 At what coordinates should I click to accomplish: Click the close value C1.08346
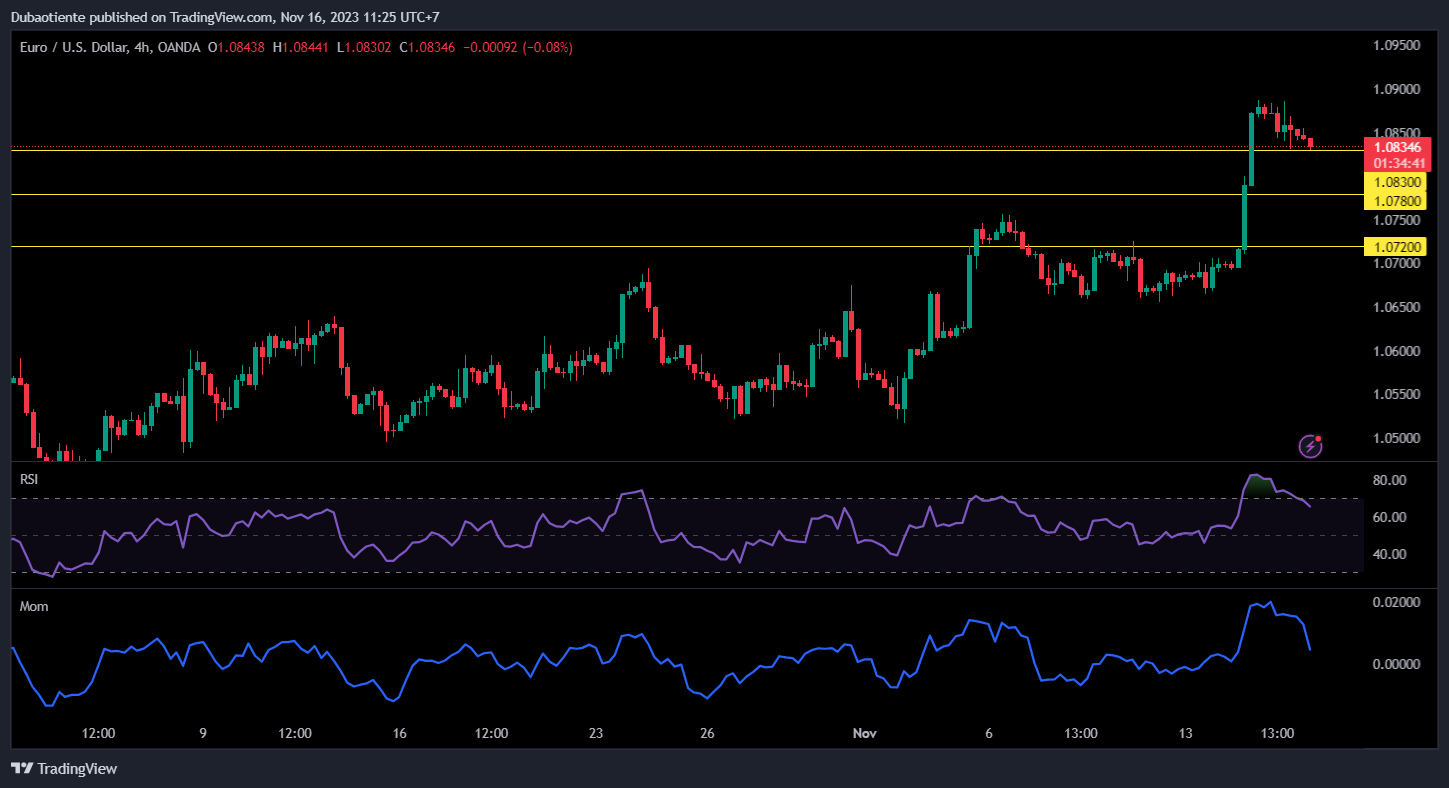point(428,47)
